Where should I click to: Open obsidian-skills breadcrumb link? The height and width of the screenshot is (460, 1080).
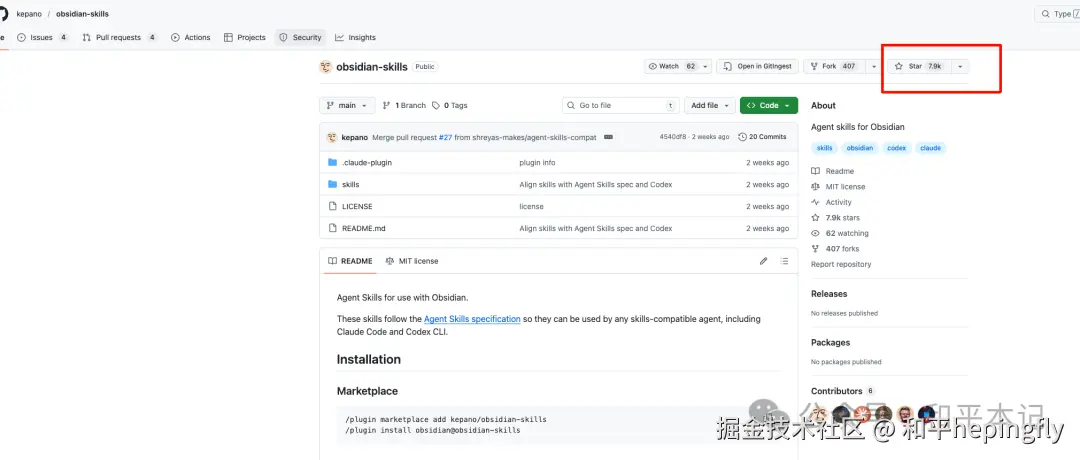(82, 14)
